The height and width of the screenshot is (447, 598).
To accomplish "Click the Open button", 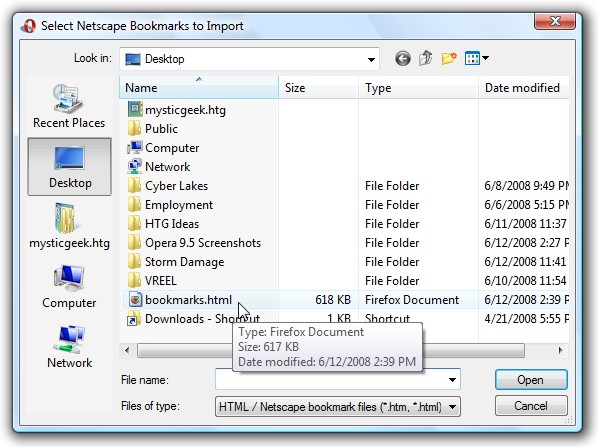I will tap(531, 380).
